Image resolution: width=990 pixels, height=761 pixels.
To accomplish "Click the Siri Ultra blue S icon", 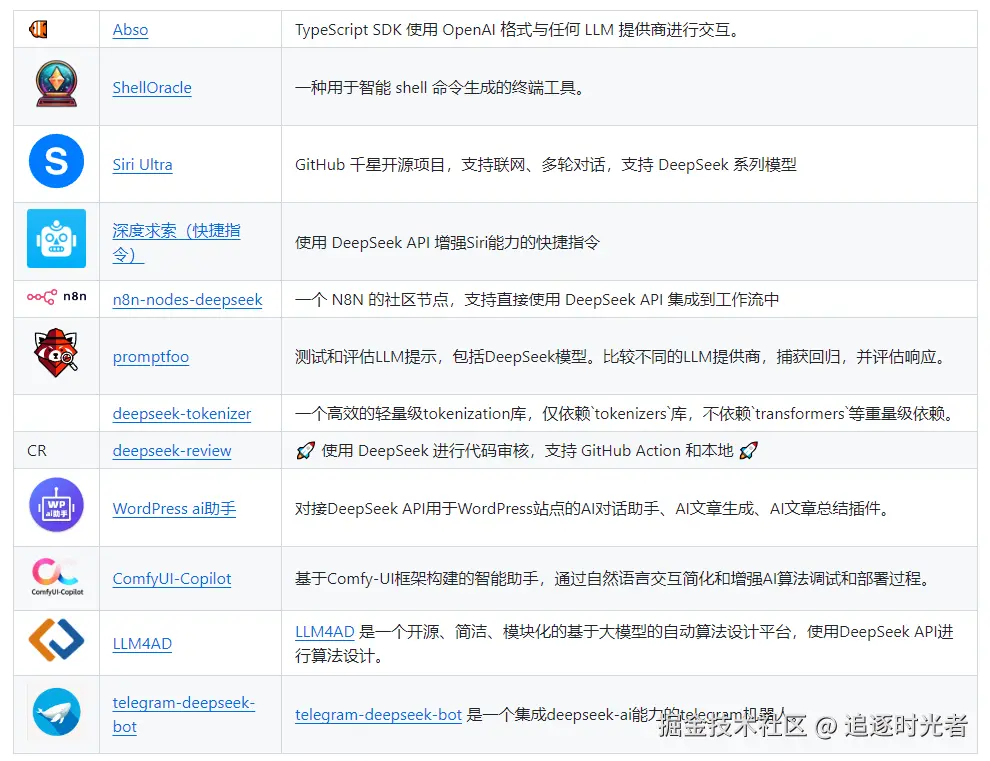I will click(x=56, y=161).
